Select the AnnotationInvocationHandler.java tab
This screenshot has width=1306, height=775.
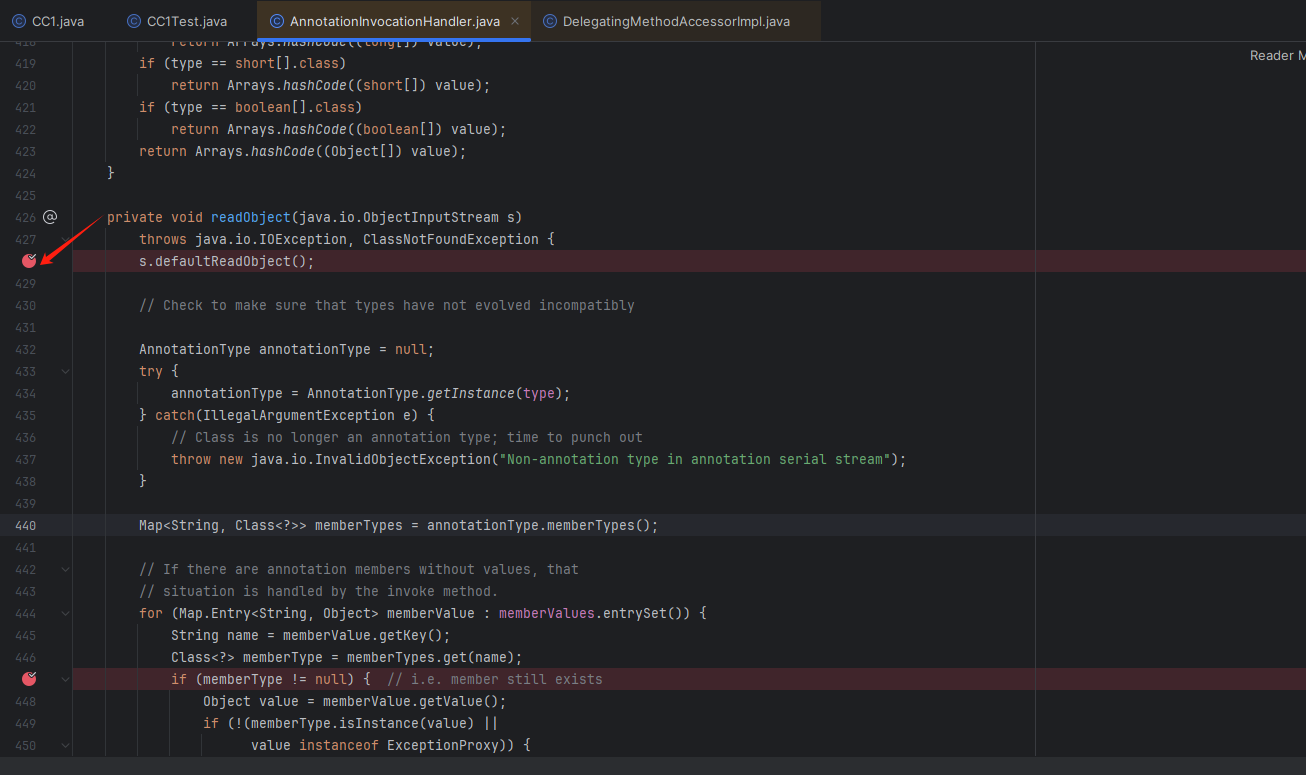click(395, 21)
